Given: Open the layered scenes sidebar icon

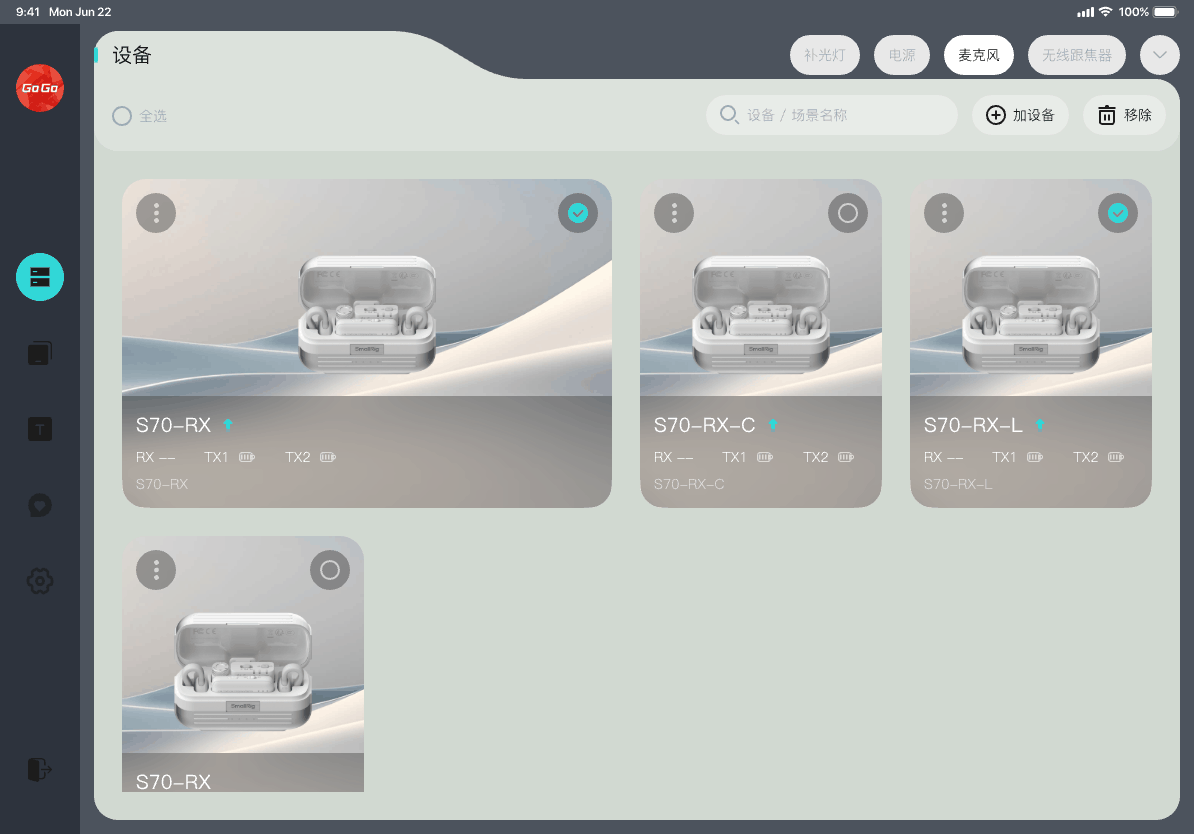Looking at the screenshot, I should click(40, 353).
